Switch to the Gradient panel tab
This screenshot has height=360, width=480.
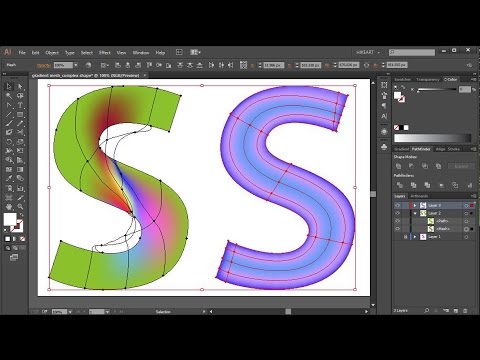pyautogui.click(x=402, y=149)
